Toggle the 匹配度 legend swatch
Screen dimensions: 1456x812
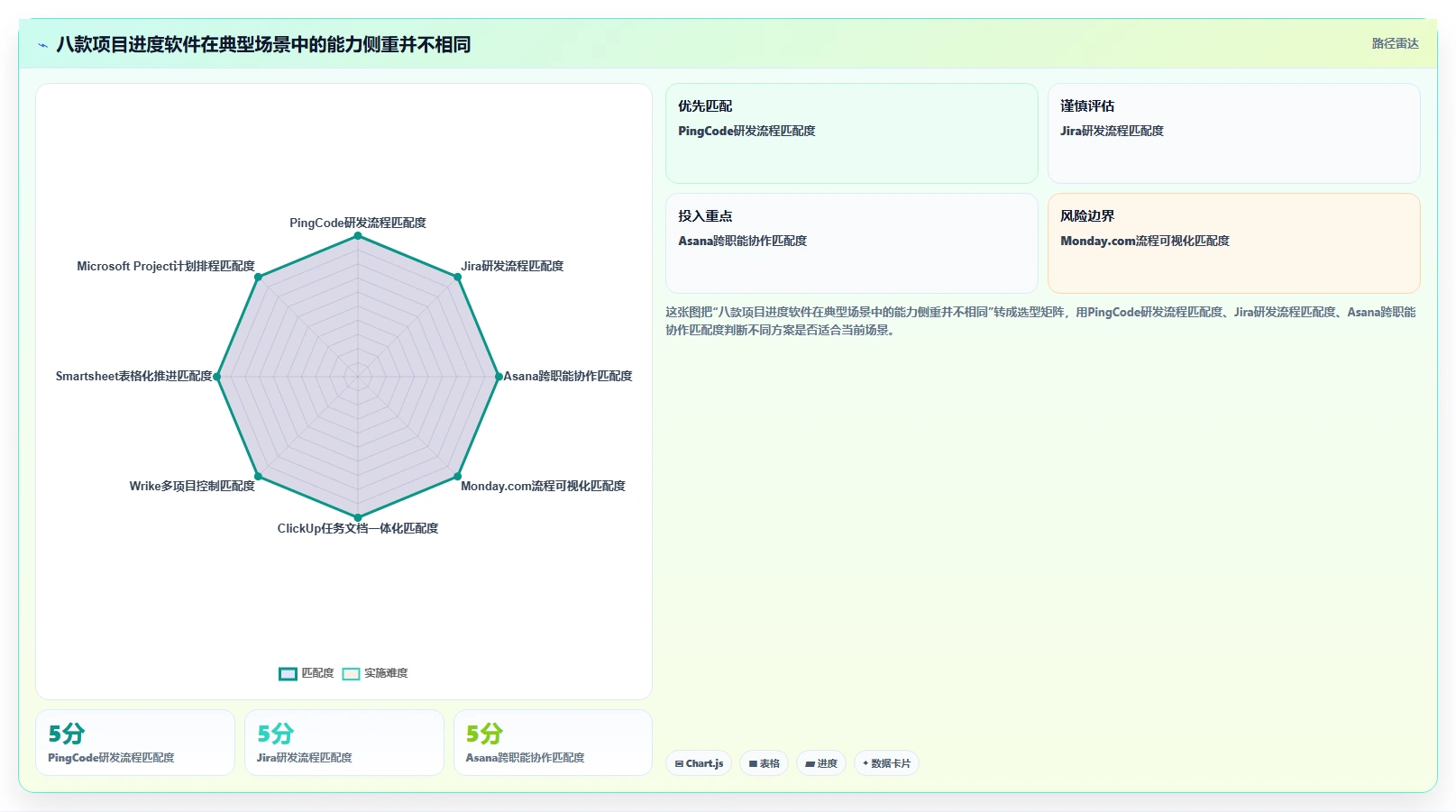click(x=288, y=674)
